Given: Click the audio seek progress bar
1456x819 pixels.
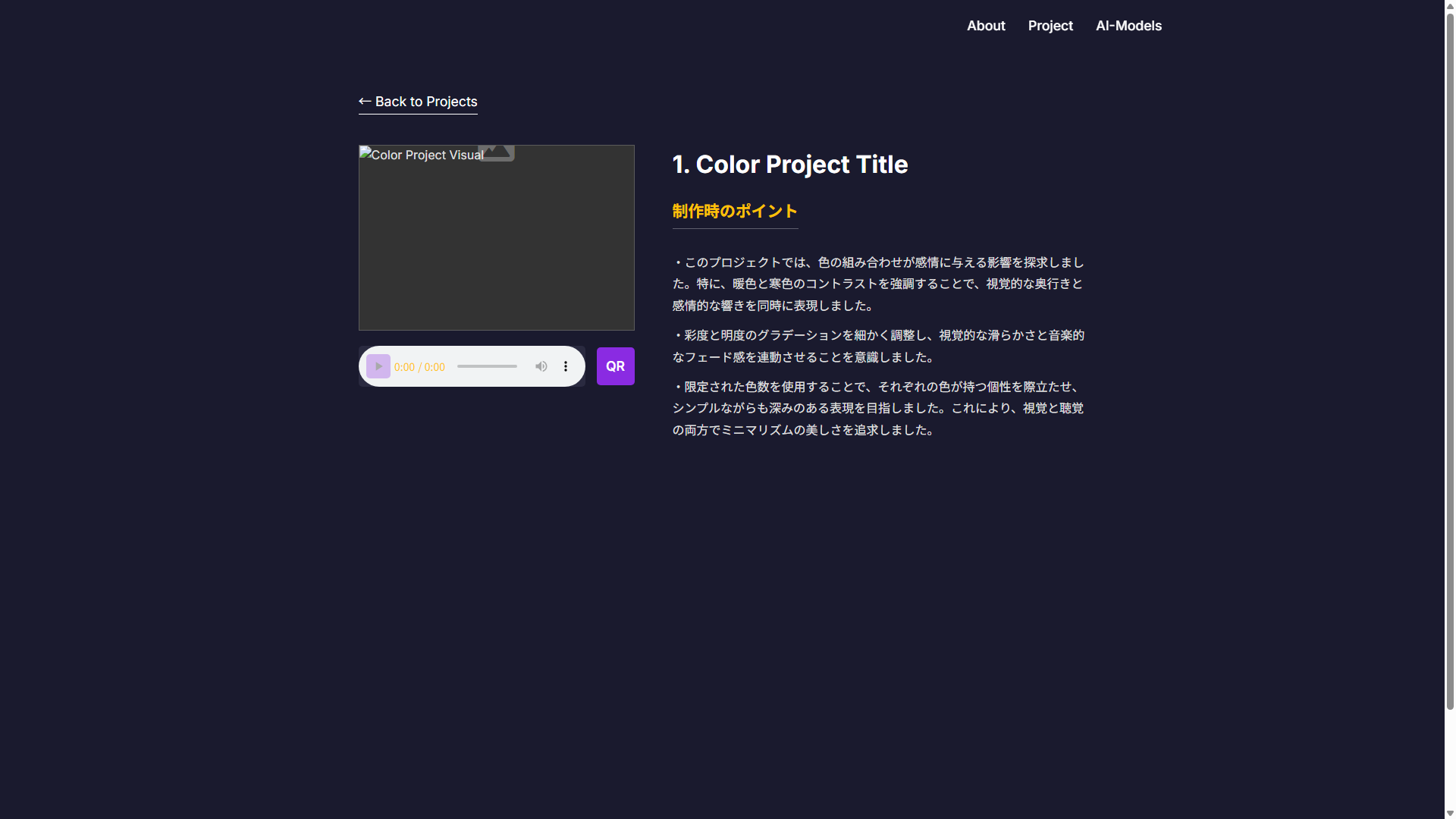Looking at the screenshot, I should (x=487, y=366).
